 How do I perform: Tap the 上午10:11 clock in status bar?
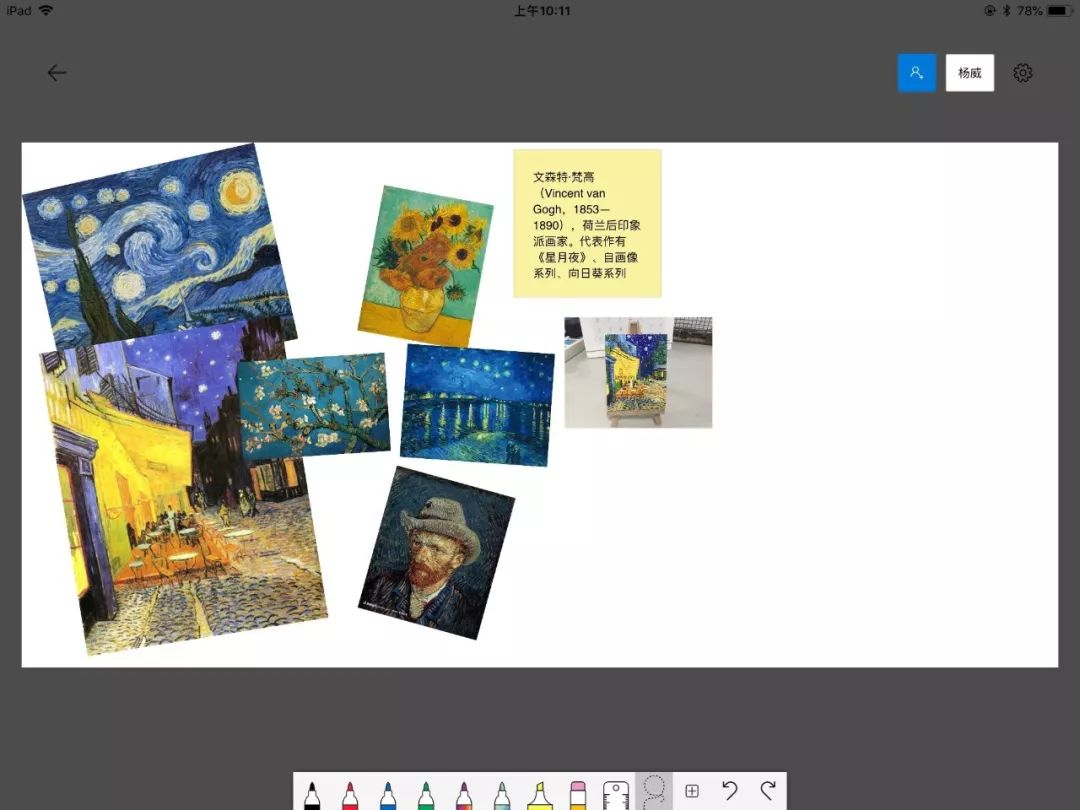[542, 10]
